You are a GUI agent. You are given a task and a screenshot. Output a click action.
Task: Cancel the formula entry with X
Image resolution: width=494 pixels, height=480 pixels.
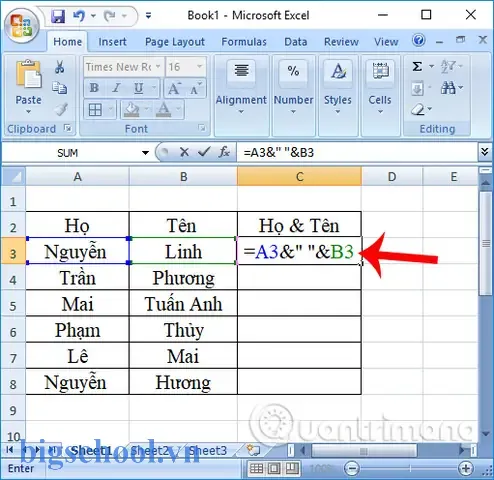click(184, 152)
